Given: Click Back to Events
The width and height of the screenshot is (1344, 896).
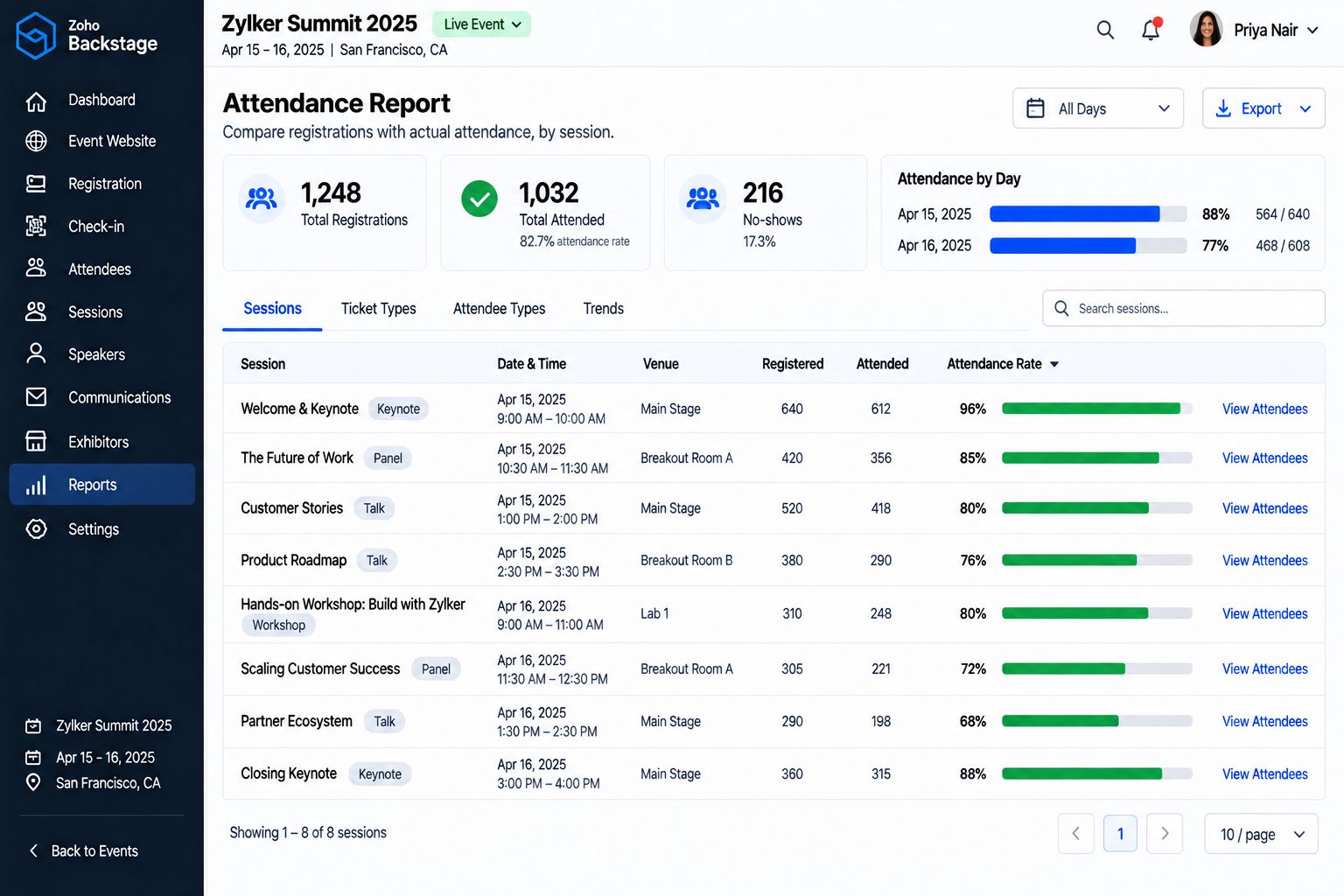Looking at the screenshot, I should pyautogui.click(x=84, y=850).
